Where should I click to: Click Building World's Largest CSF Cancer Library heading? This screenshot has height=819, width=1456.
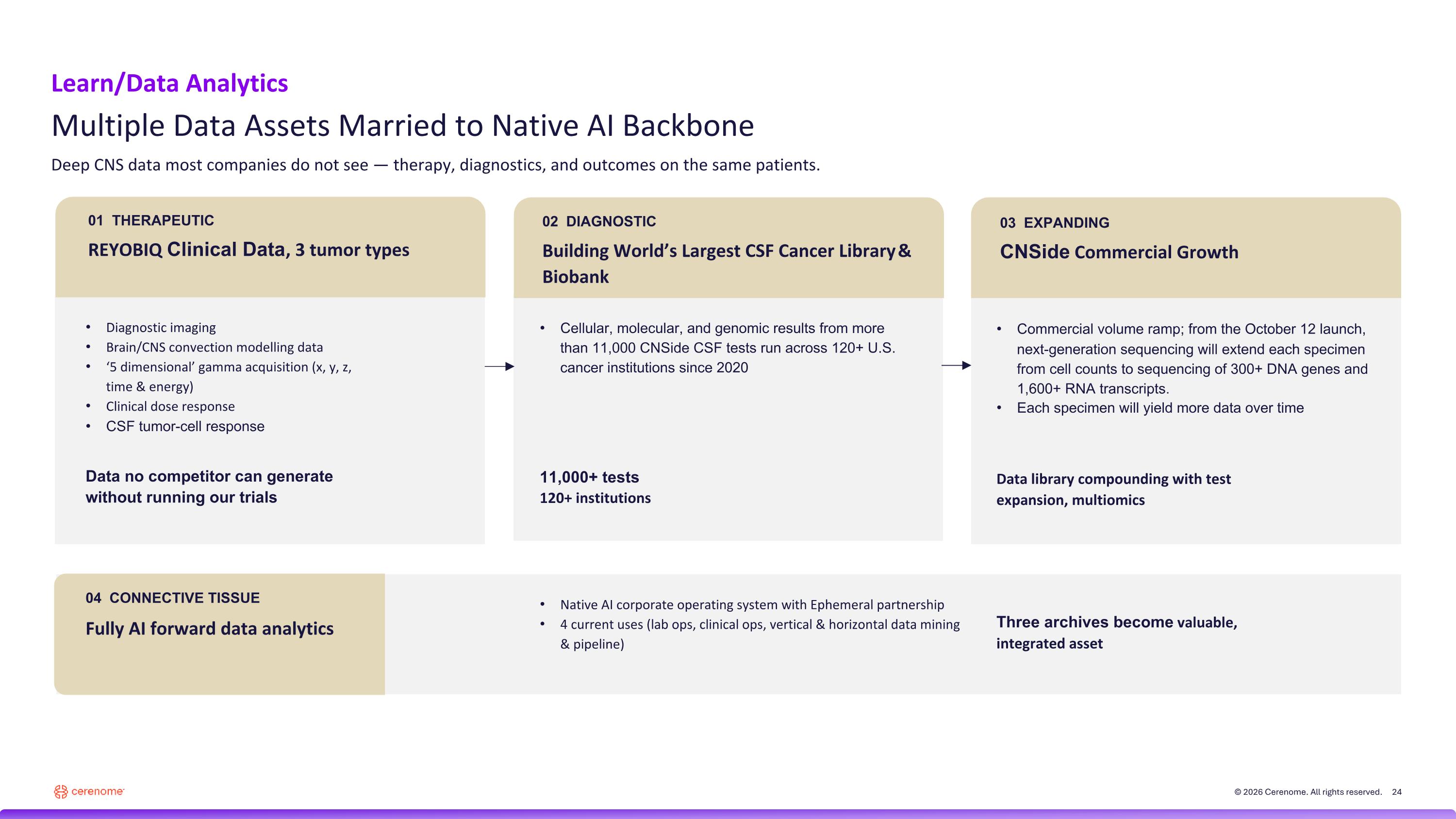pyautogui.click(x=727, y=264)
